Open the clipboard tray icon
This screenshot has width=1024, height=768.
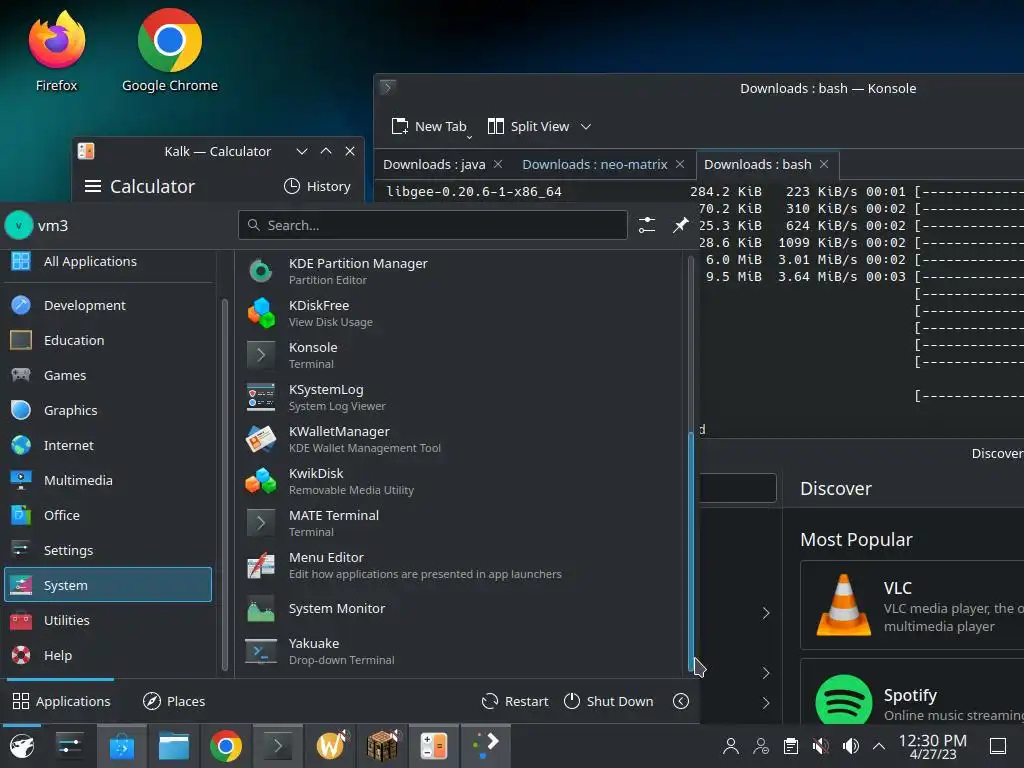pyautogui.click(x=790, y=746)
